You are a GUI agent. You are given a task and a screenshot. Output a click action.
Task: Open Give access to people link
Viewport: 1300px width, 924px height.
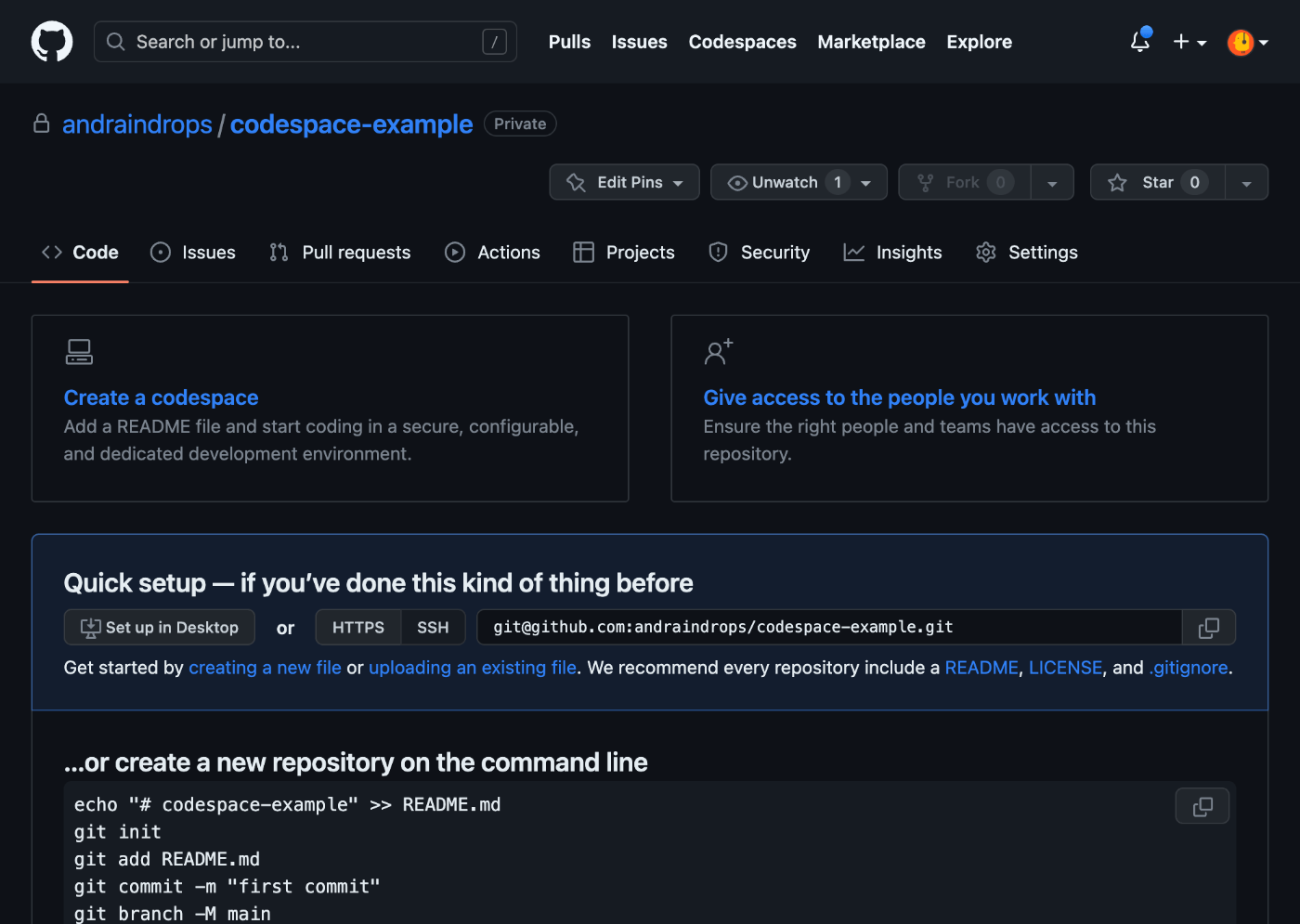900,397
